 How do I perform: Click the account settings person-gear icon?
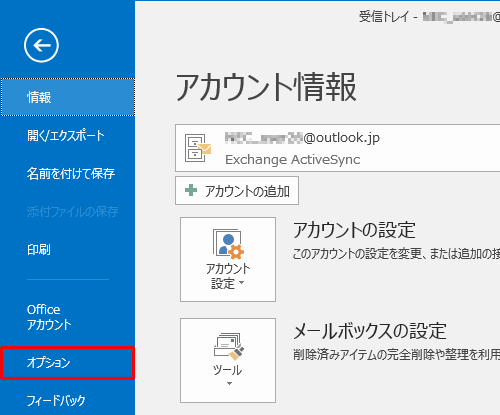(228, 244)
